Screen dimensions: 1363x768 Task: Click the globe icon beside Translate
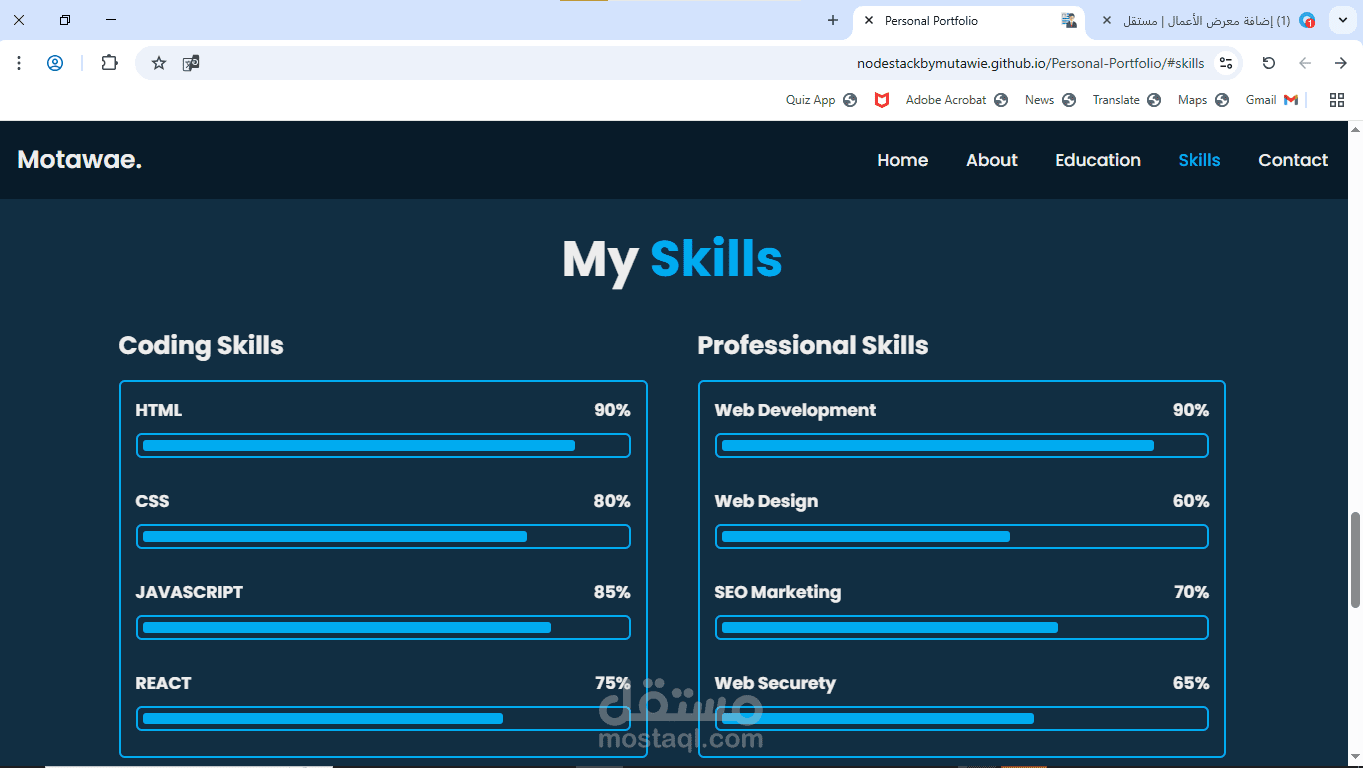1154,100
